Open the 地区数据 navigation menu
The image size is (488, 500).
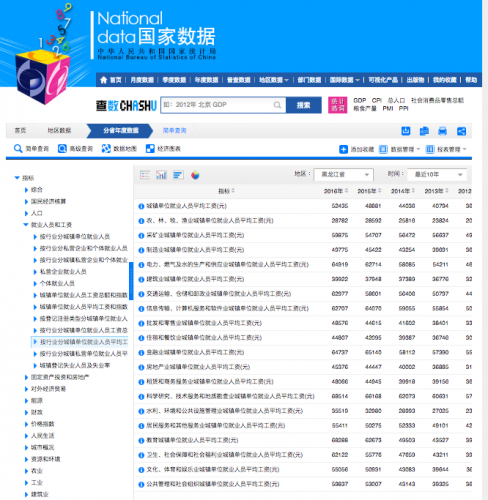click(x=274, y=80)
